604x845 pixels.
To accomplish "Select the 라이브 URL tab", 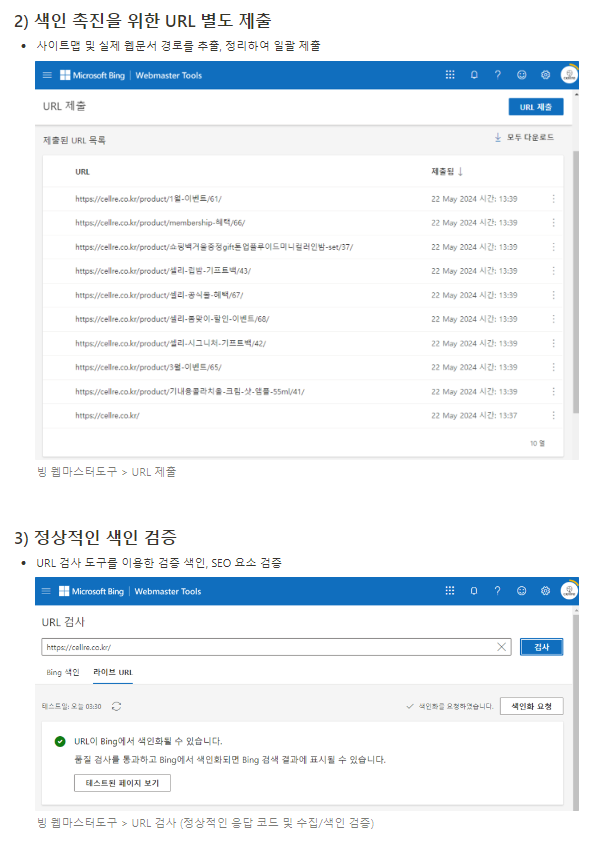I will tap(113, 672).
